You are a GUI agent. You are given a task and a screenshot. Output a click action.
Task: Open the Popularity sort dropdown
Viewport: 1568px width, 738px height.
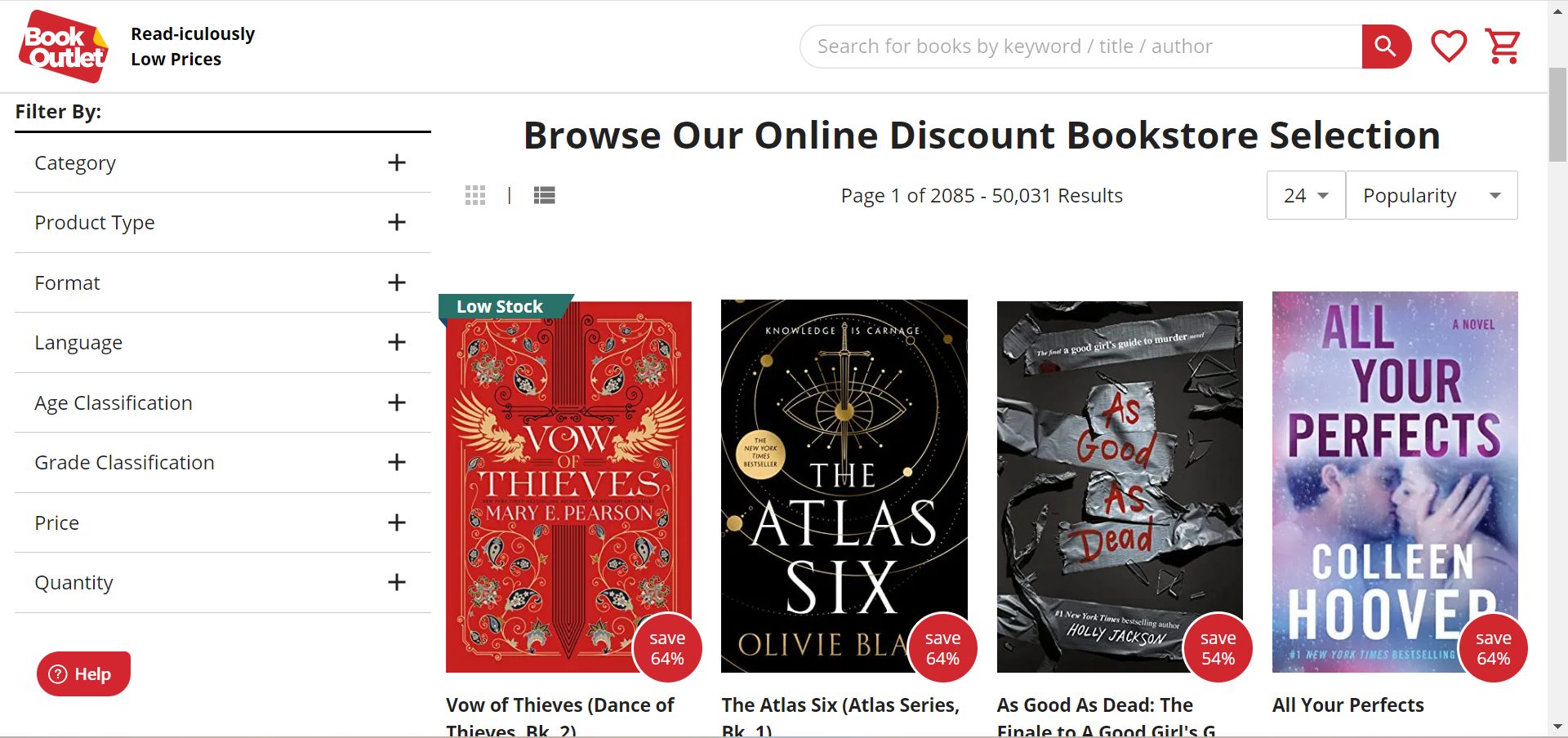pyautogui.click(x=1431, y=195)
